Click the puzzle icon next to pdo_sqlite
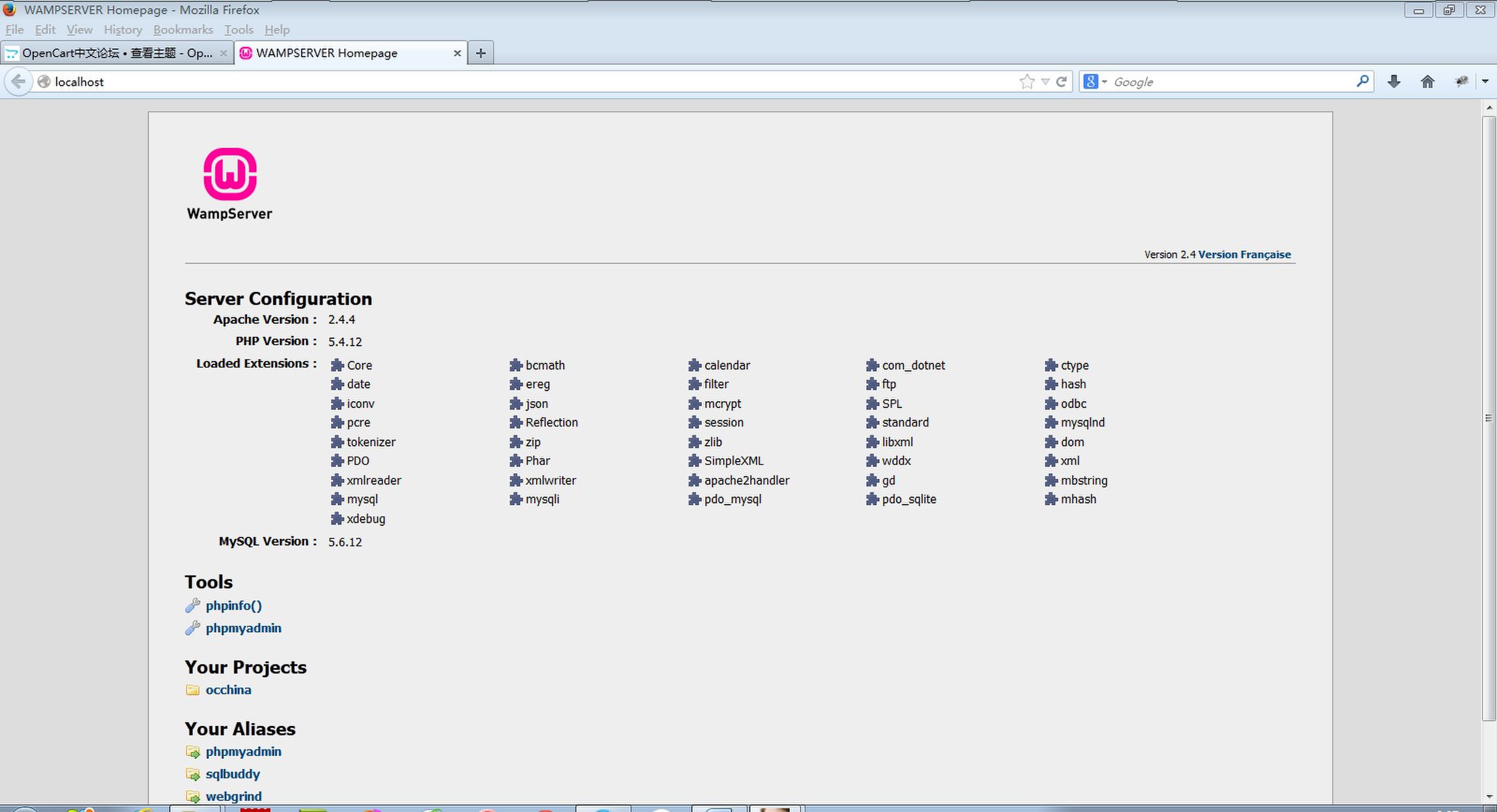The width and height of the screenshot is (1497, 812). (872, 499)
